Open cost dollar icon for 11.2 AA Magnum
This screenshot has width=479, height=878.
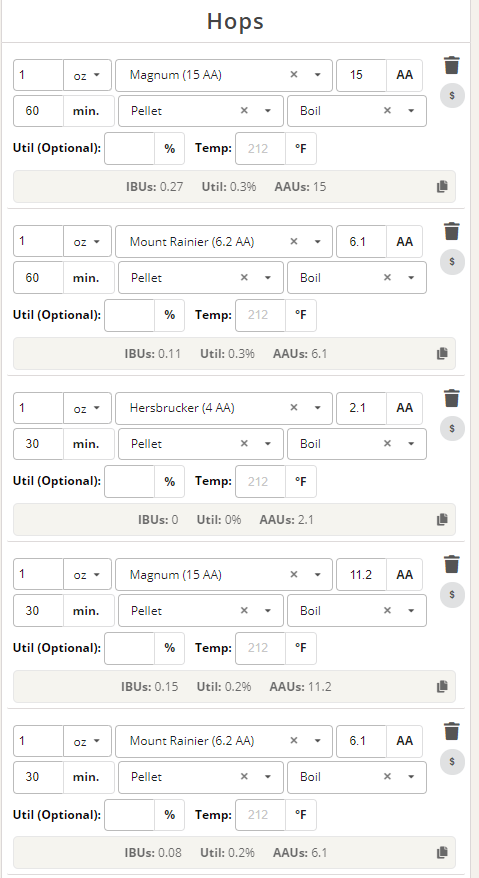pyautogui.click(x=452, y=594)
